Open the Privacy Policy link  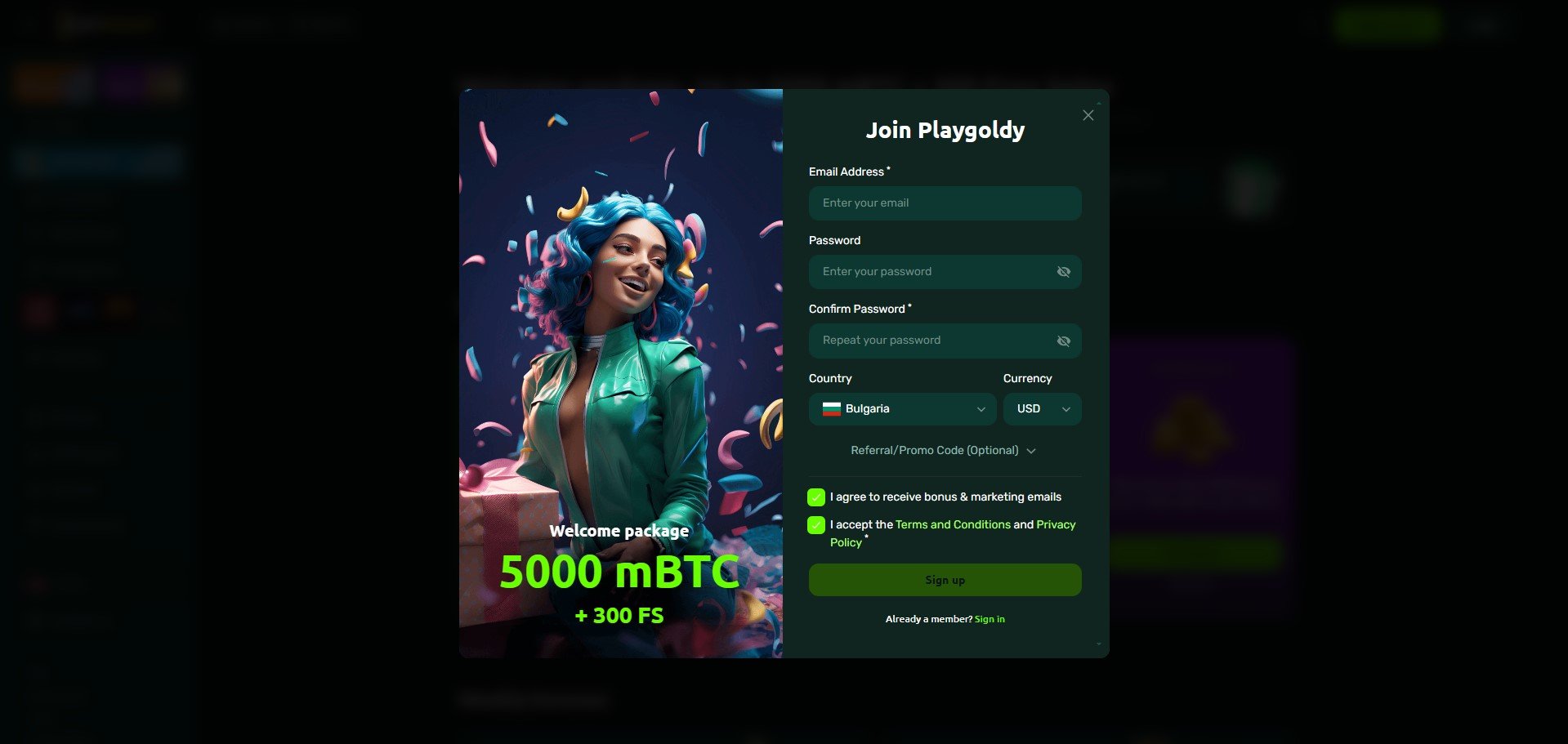pyautogui.click(x=1056, y=524)
